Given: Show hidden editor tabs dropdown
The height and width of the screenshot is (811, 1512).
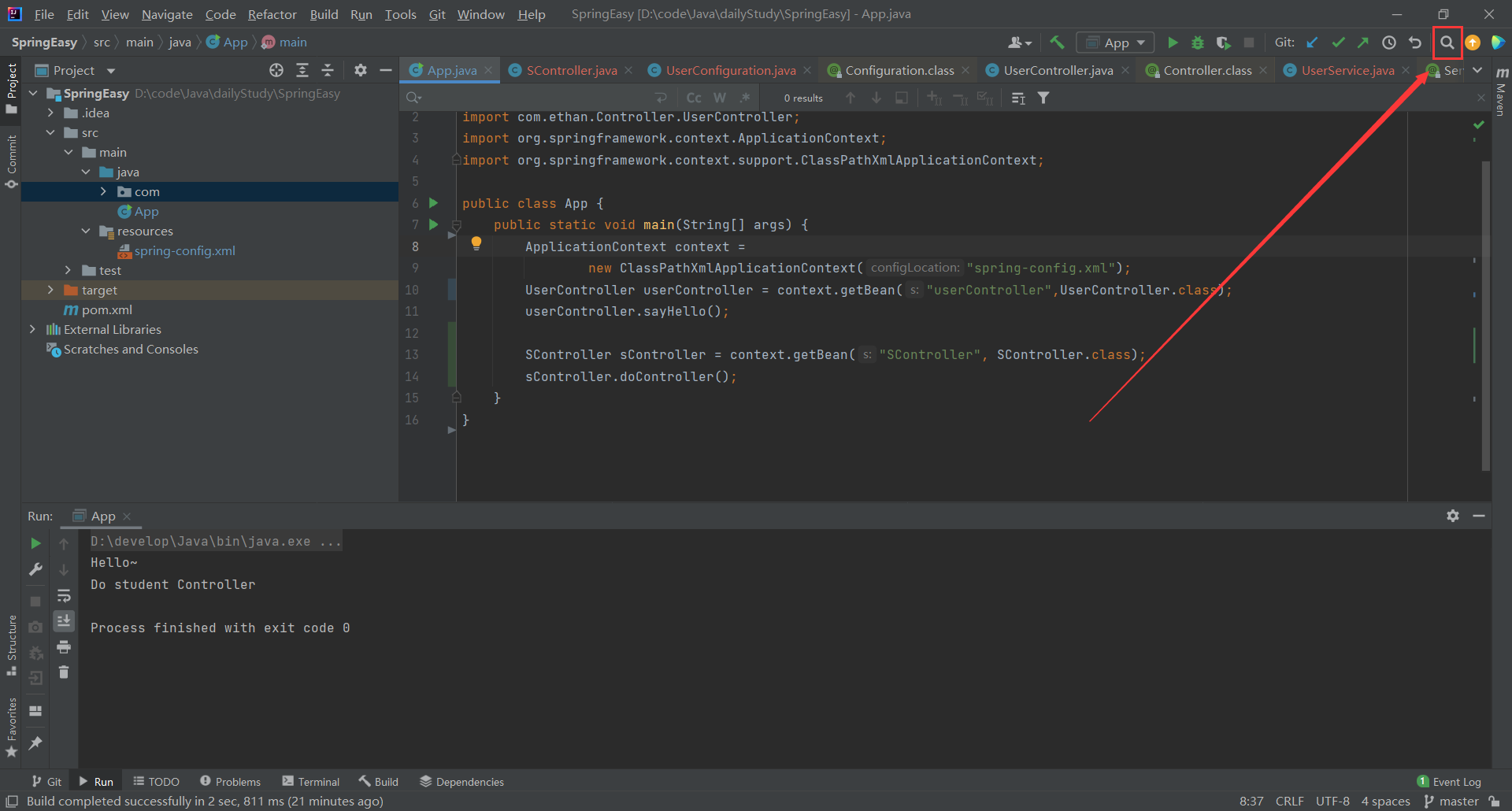Looking at the screenshot, I should (1477, 70).
